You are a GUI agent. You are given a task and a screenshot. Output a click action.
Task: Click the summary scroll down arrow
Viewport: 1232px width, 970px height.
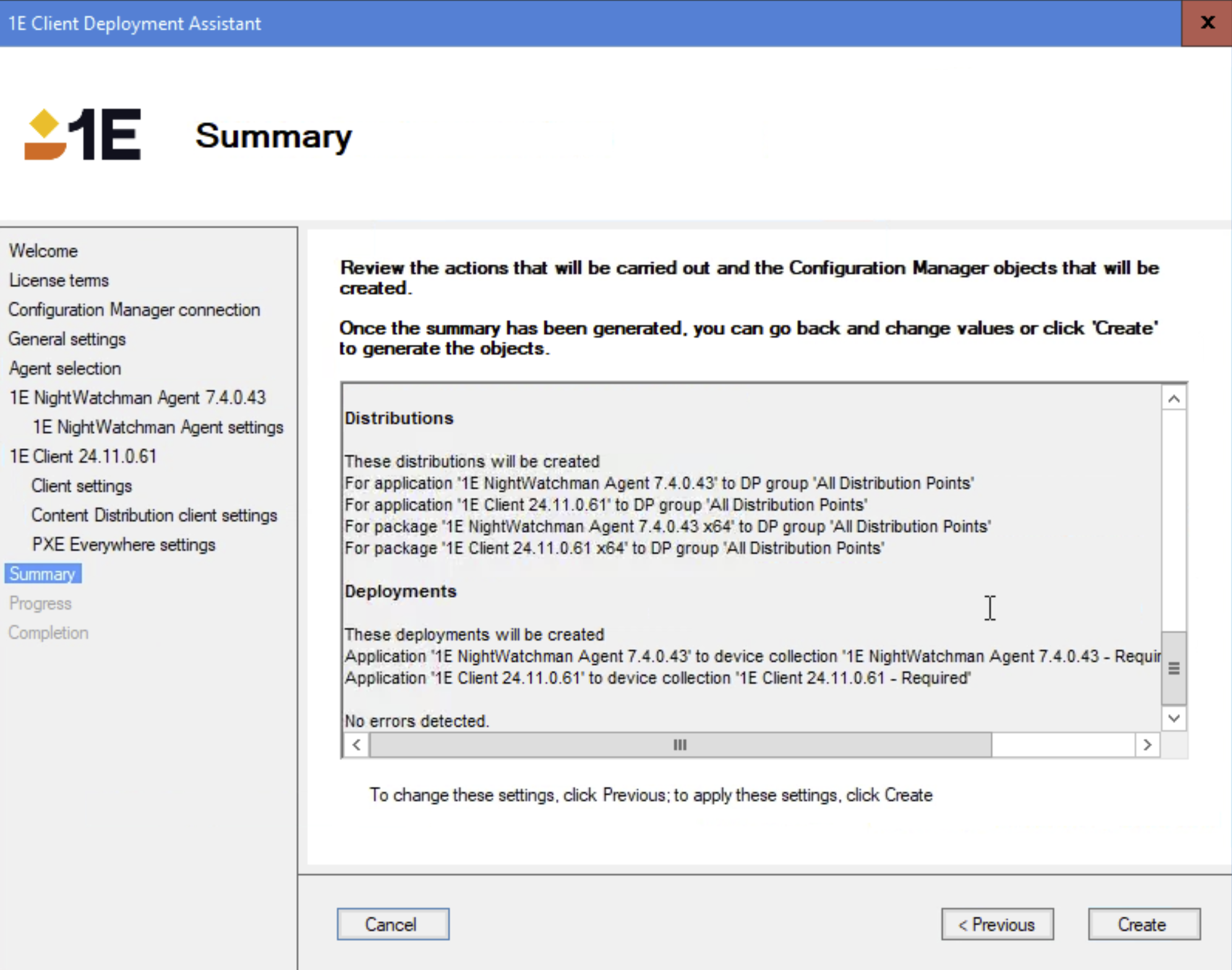[1174, 718]
